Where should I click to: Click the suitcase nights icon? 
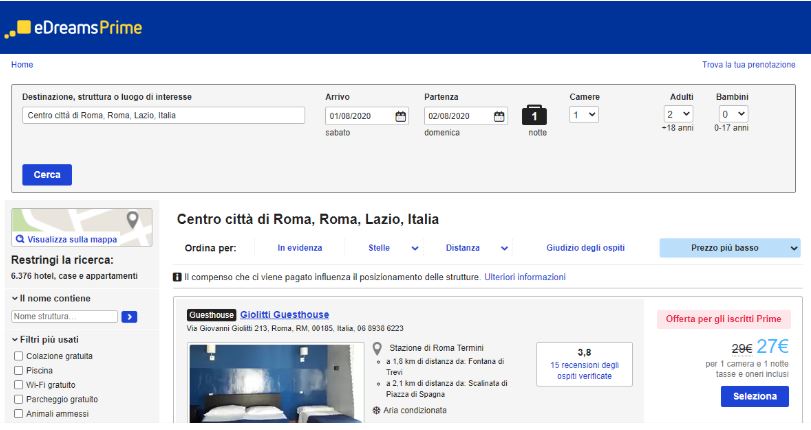point(537,116)
